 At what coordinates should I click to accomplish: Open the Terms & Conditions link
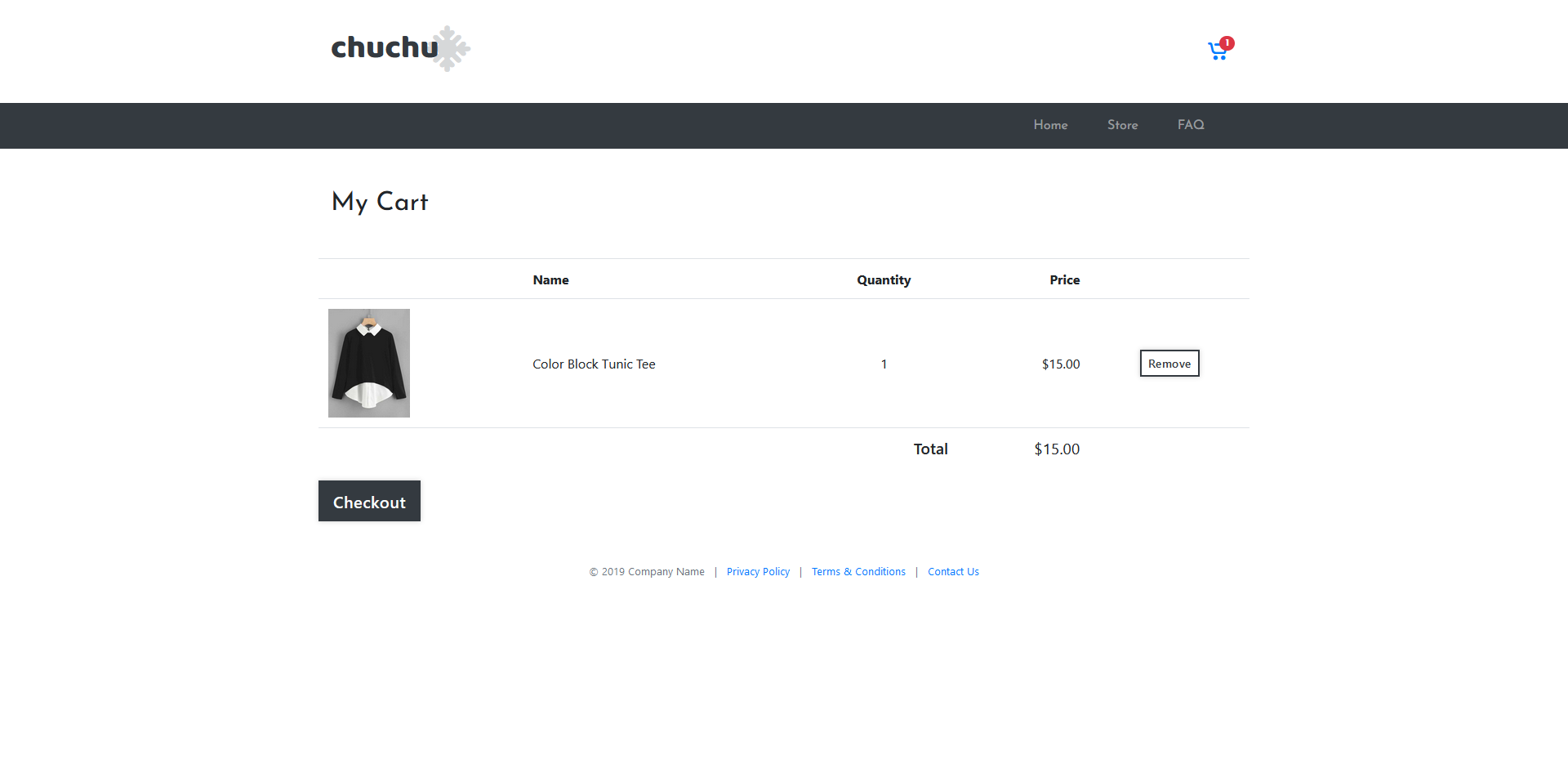(858, 572)
